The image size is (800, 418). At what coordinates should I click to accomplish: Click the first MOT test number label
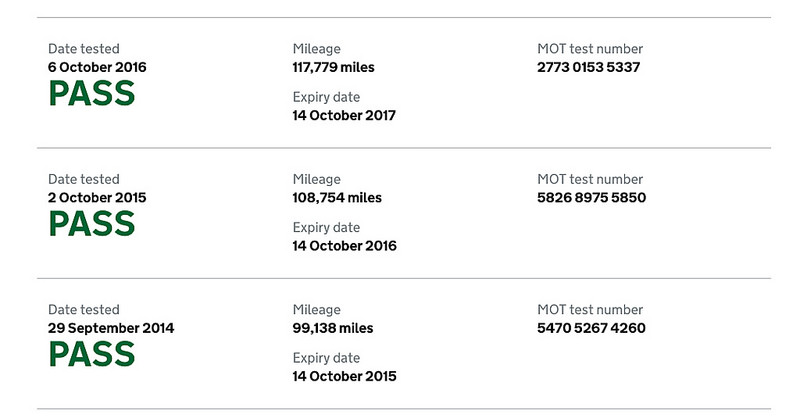tap(590, 49)
